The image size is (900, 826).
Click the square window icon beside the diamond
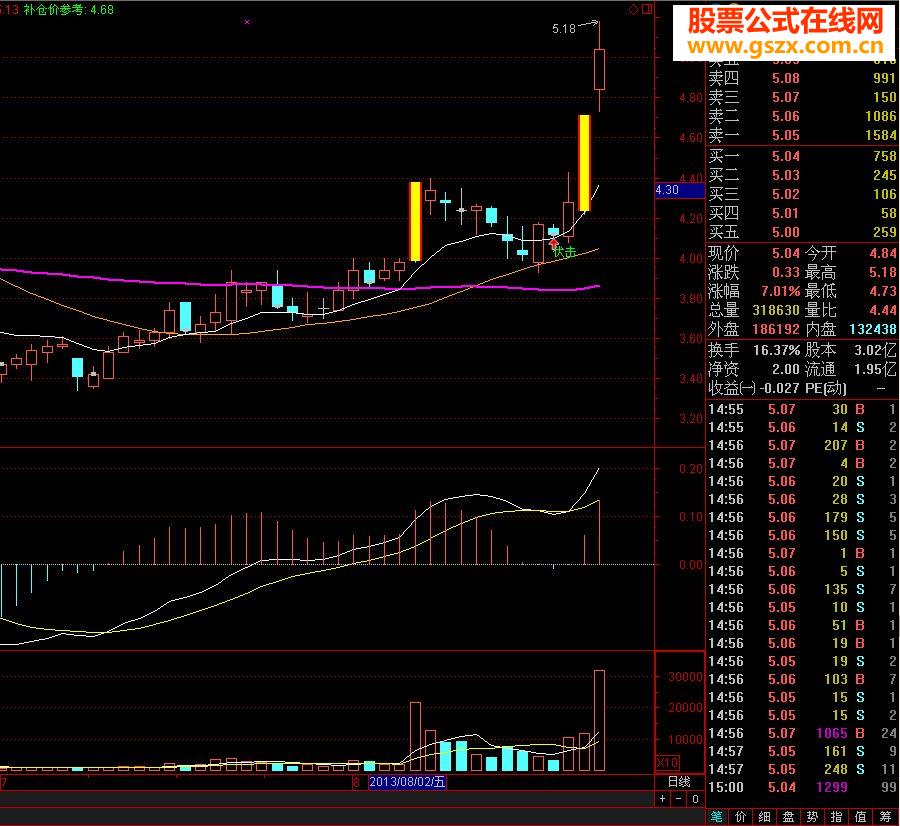(x=647, y=9)
